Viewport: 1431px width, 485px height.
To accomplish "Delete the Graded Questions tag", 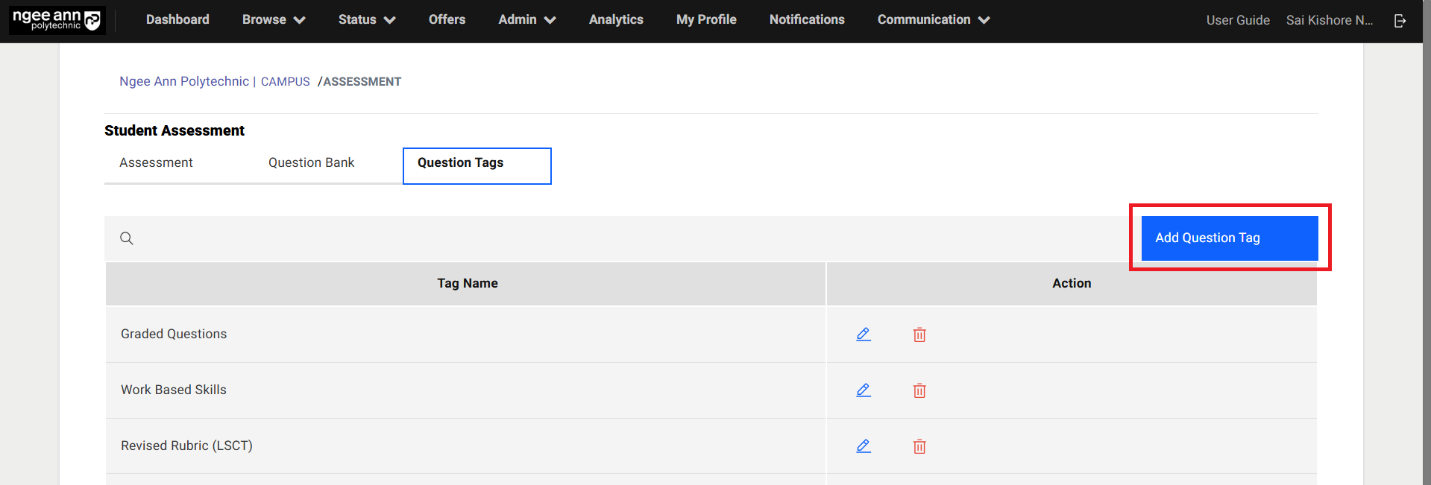I will pos(919,335).
